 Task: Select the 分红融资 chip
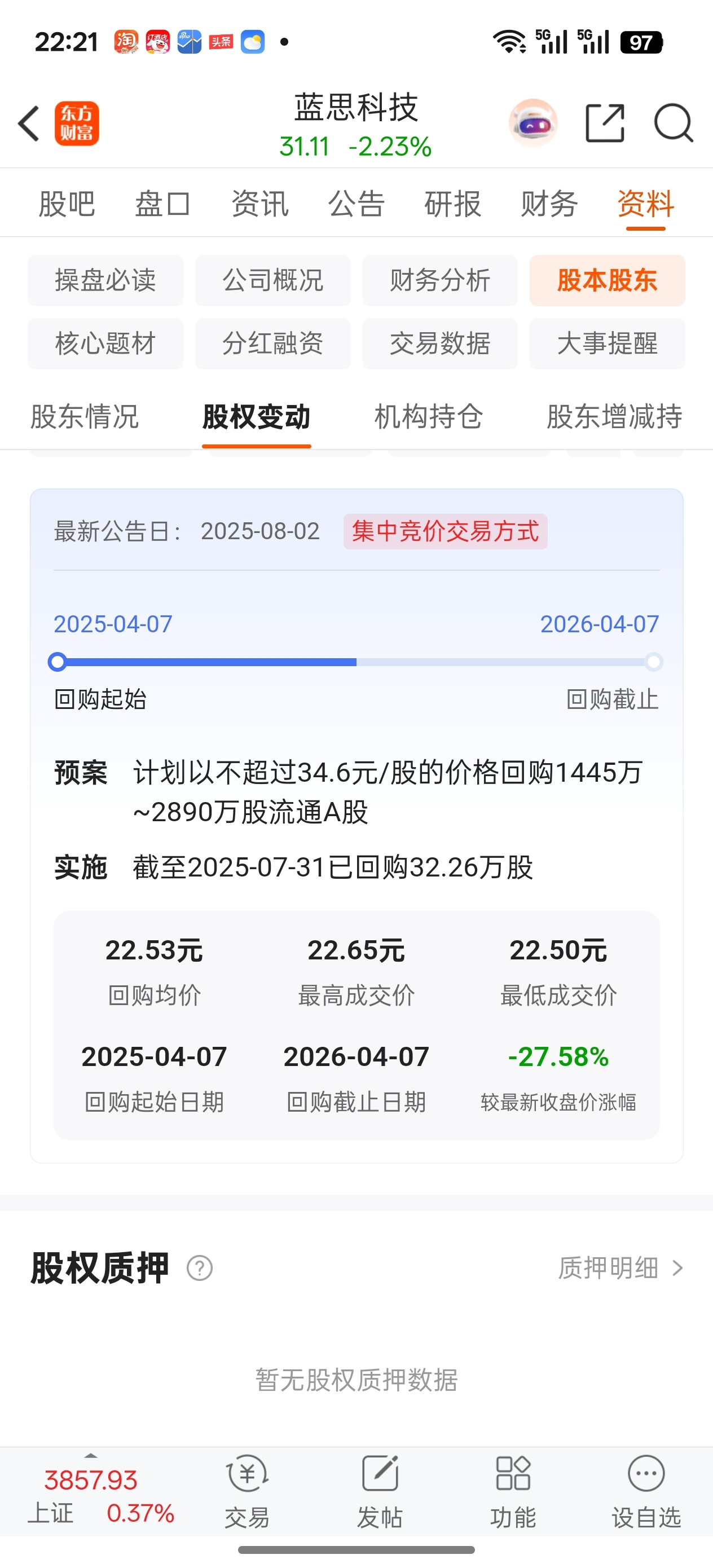(x=273, y=344)
